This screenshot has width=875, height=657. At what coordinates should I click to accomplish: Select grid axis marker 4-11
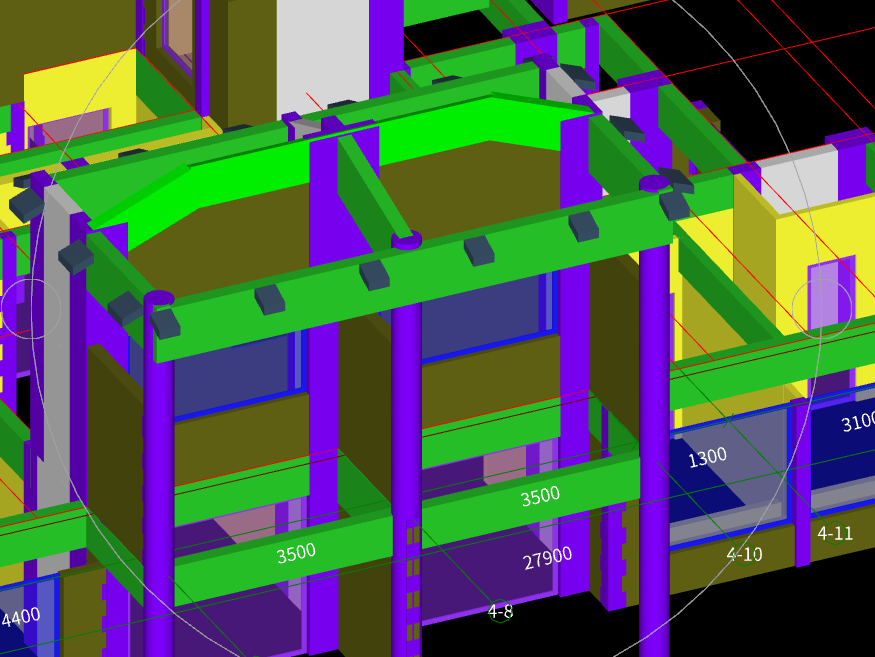click(835, 533)
